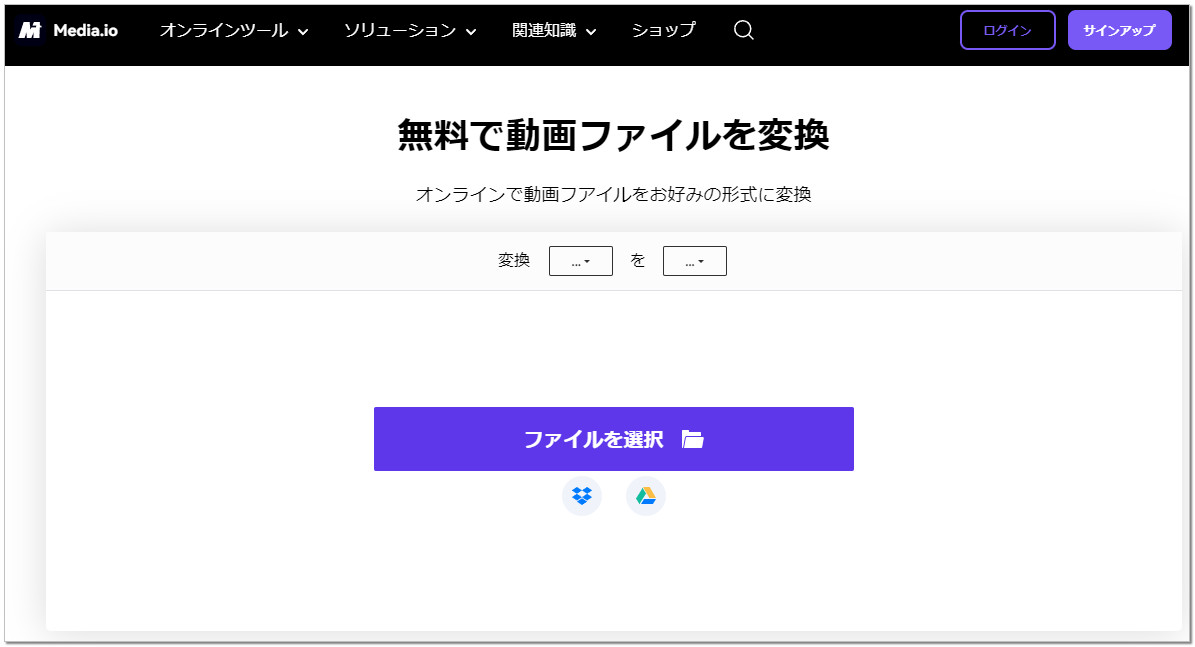Click the オンラインで動画ファイル subtitle text
The width and height of the screenshot is (1195, 647).
pos(613,194)
